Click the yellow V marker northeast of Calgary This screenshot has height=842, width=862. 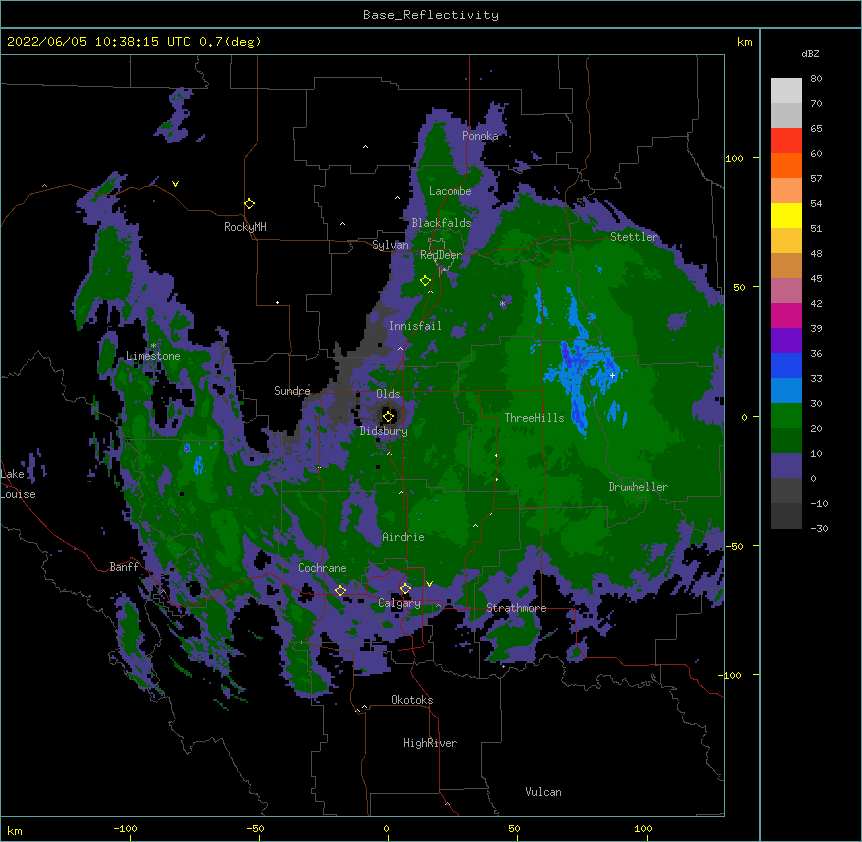(429, 584)
